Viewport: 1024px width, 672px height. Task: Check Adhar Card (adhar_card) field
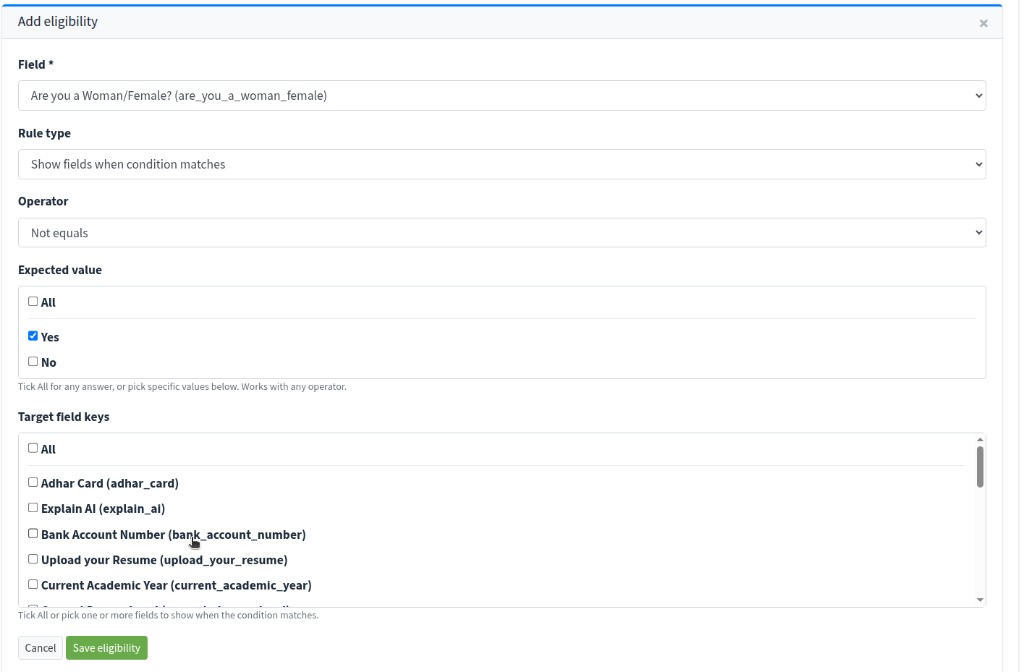coord(33,482)
